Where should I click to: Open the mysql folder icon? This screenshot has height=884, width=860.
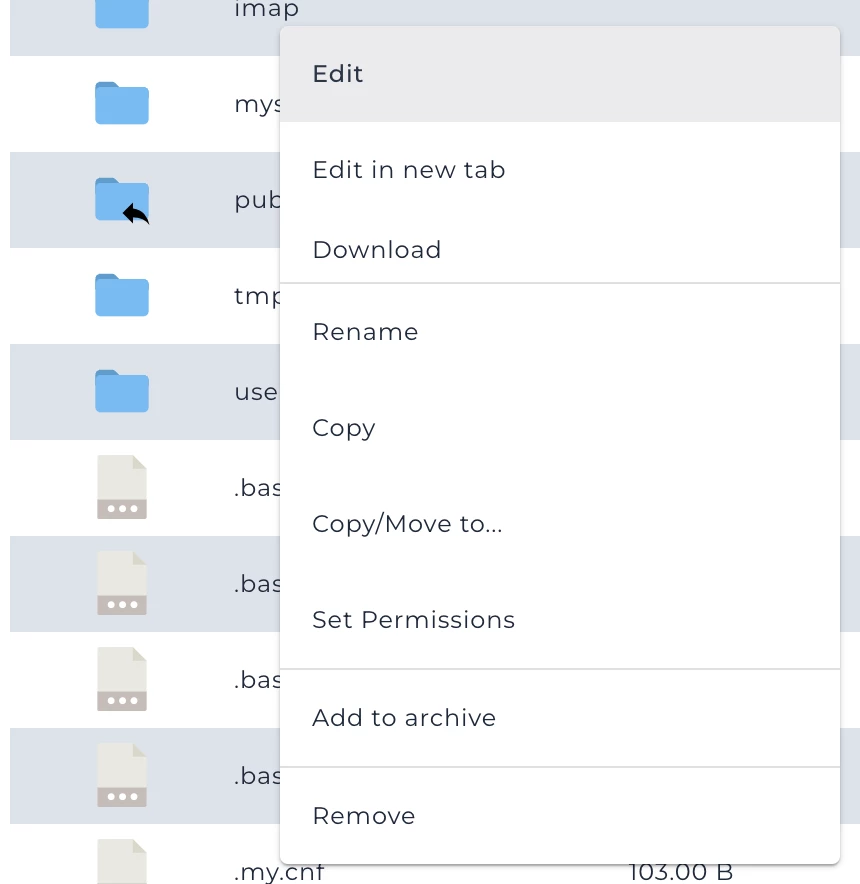[121, 104]
